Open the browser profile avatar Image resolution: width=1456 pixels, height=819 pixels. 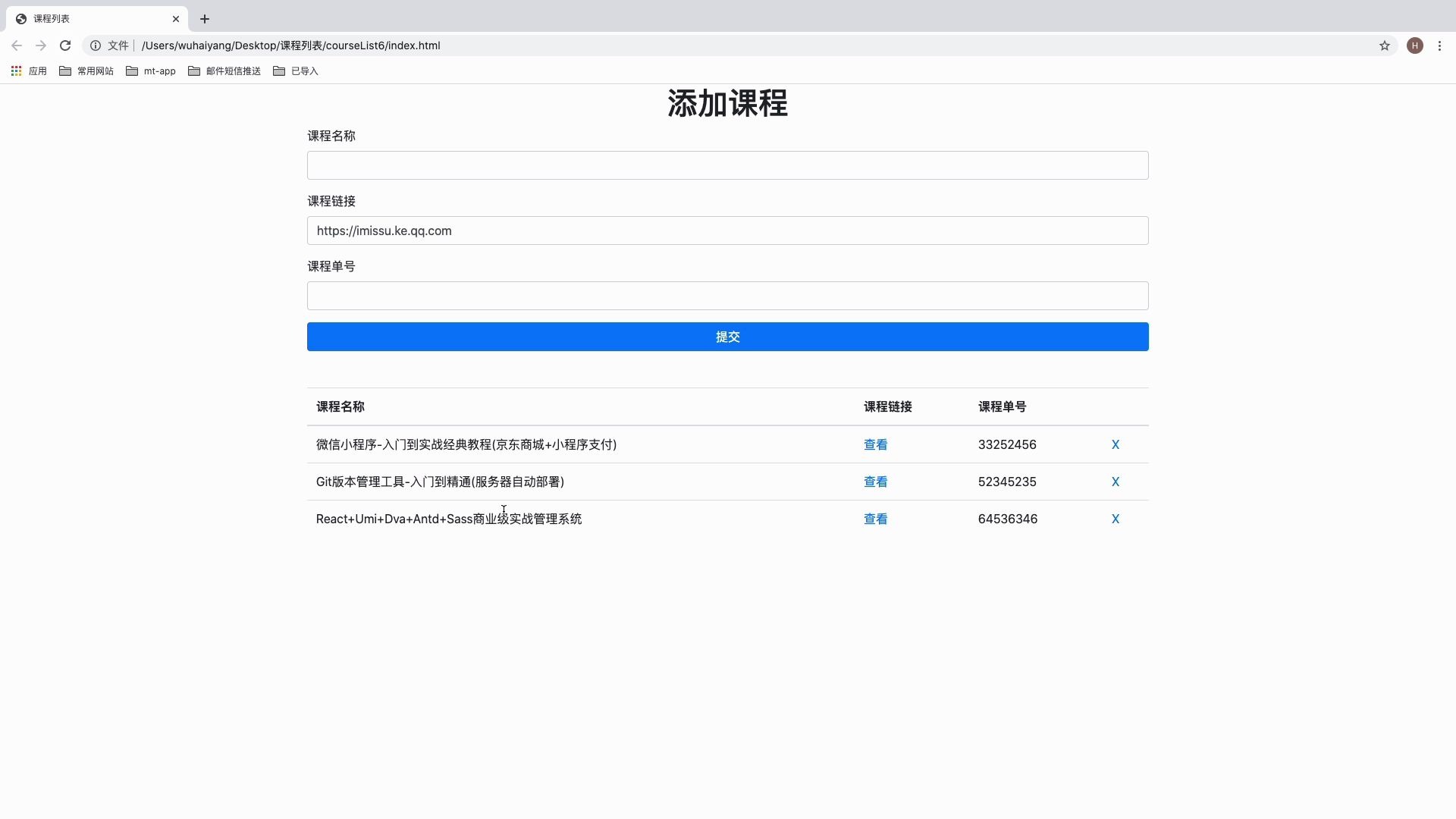[1415, 45]
